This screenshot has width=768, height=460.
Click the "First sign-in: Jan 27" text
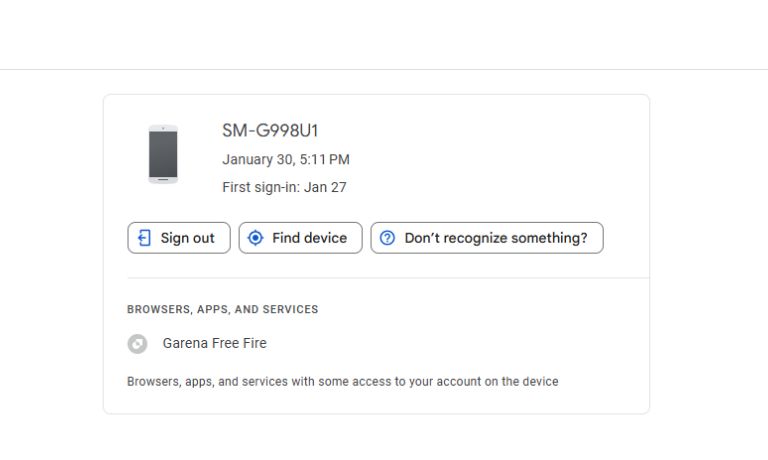(284, 187)
